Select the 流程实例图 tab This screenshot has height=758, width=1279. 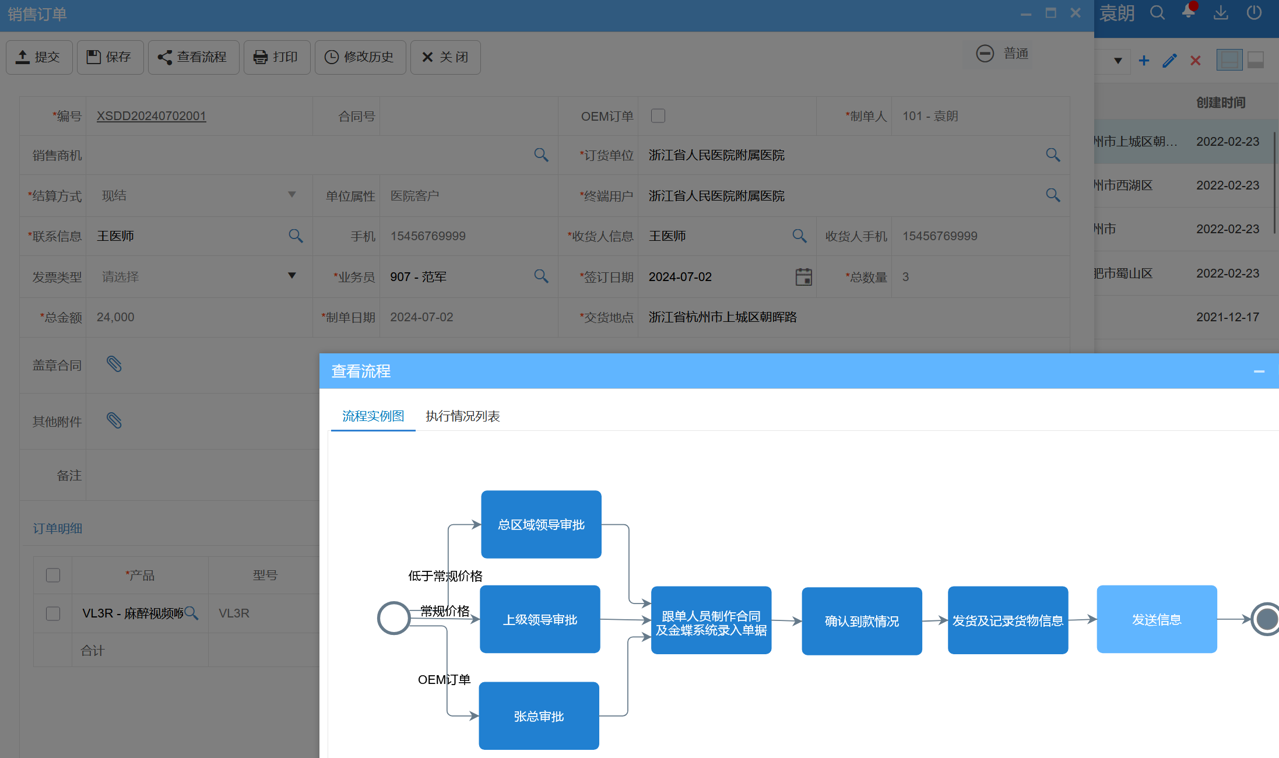373,416
